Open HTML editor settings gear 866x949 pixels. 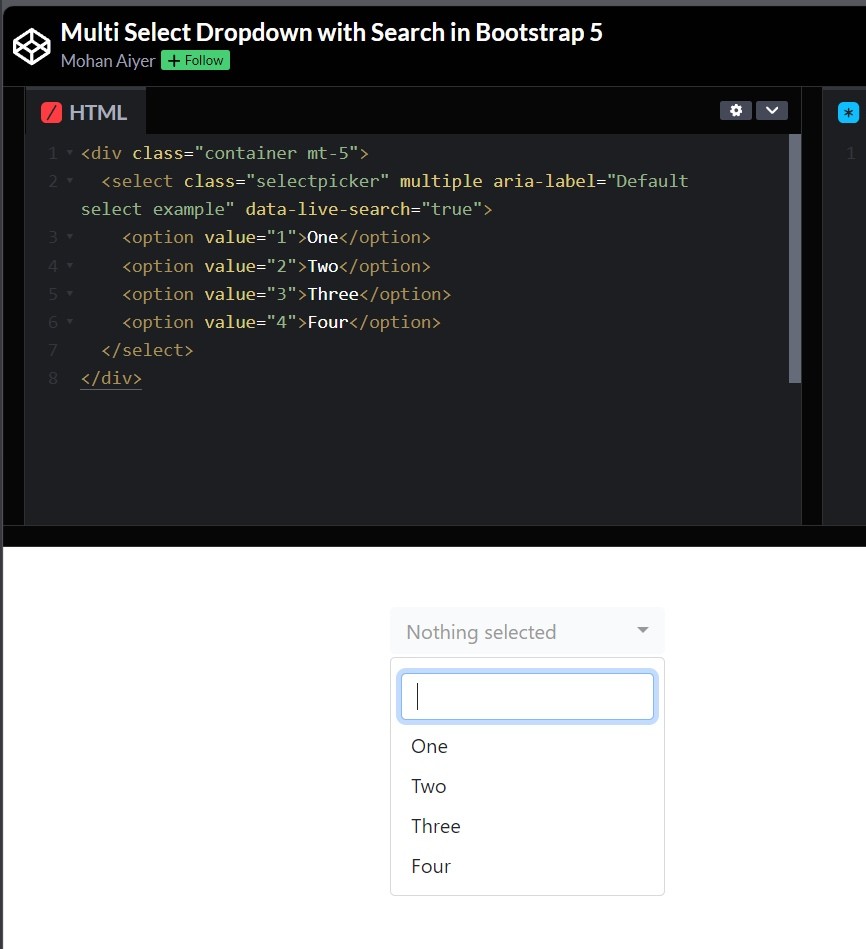pos(736,111)
